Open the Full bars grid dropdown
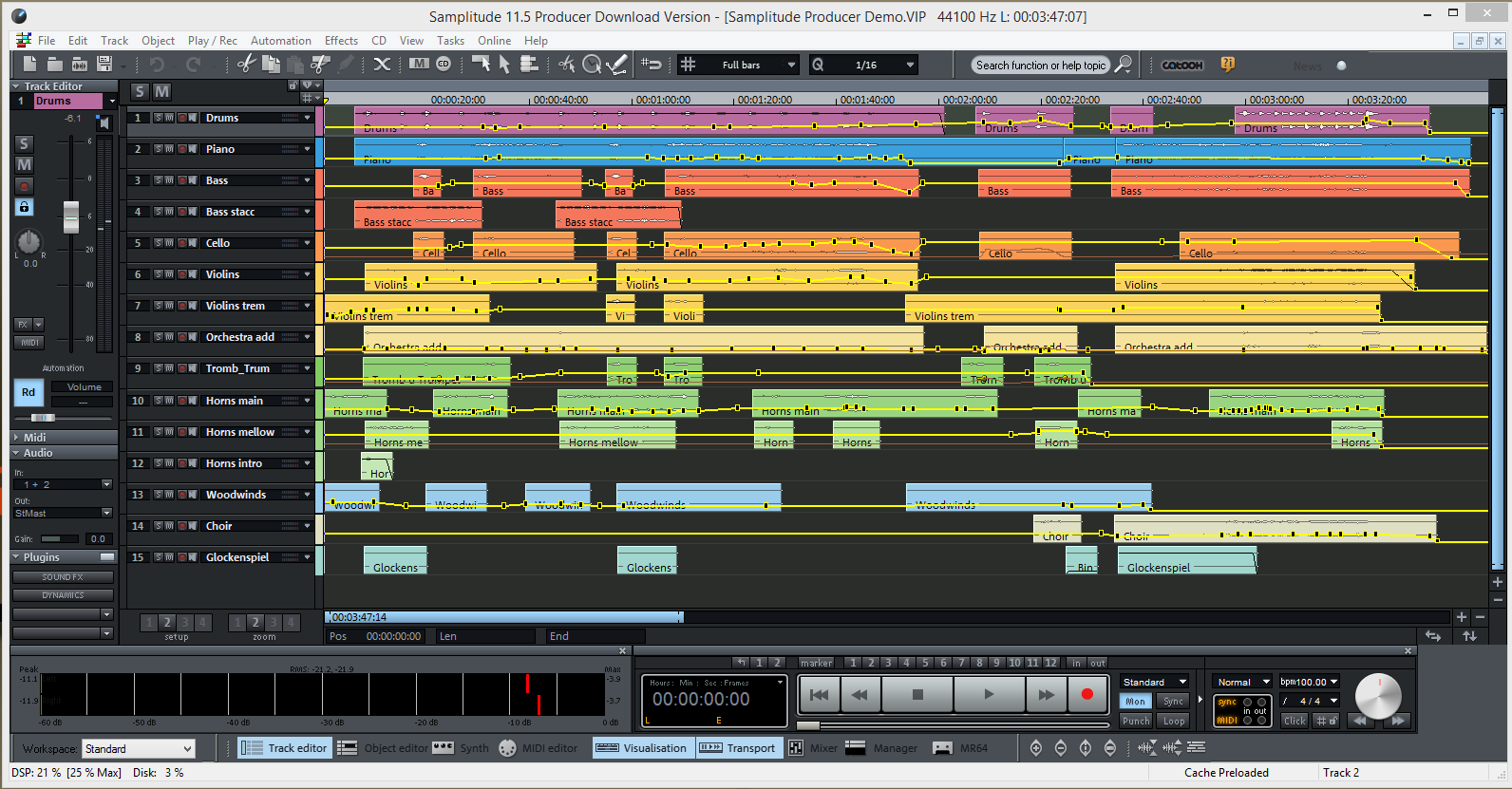 [x=791, y=65]
